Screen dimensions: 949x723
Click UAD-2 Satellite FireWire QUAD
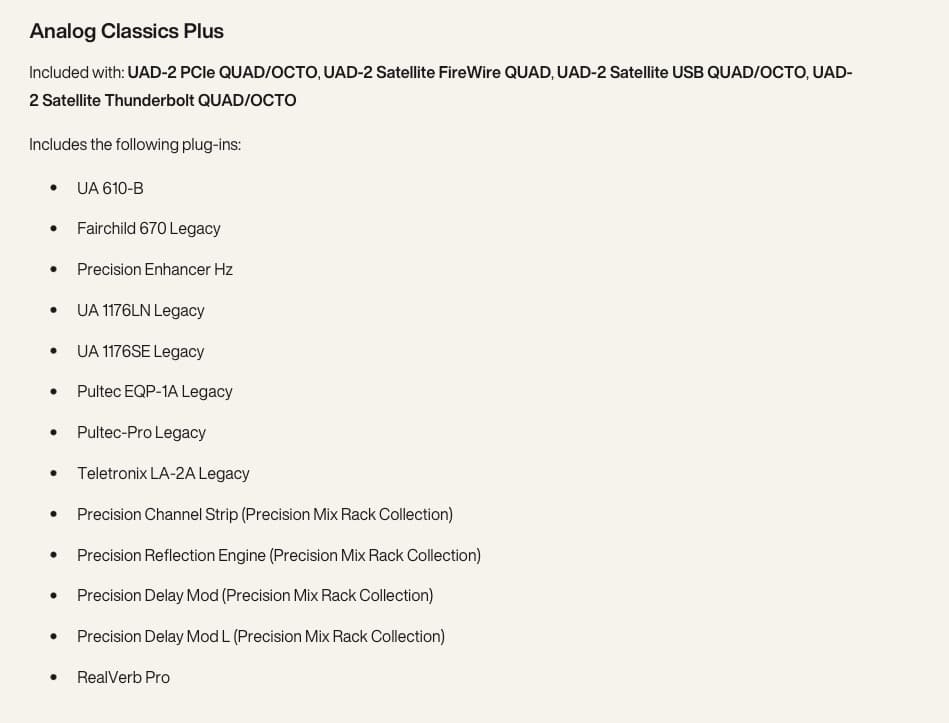(x=438, y=73)
